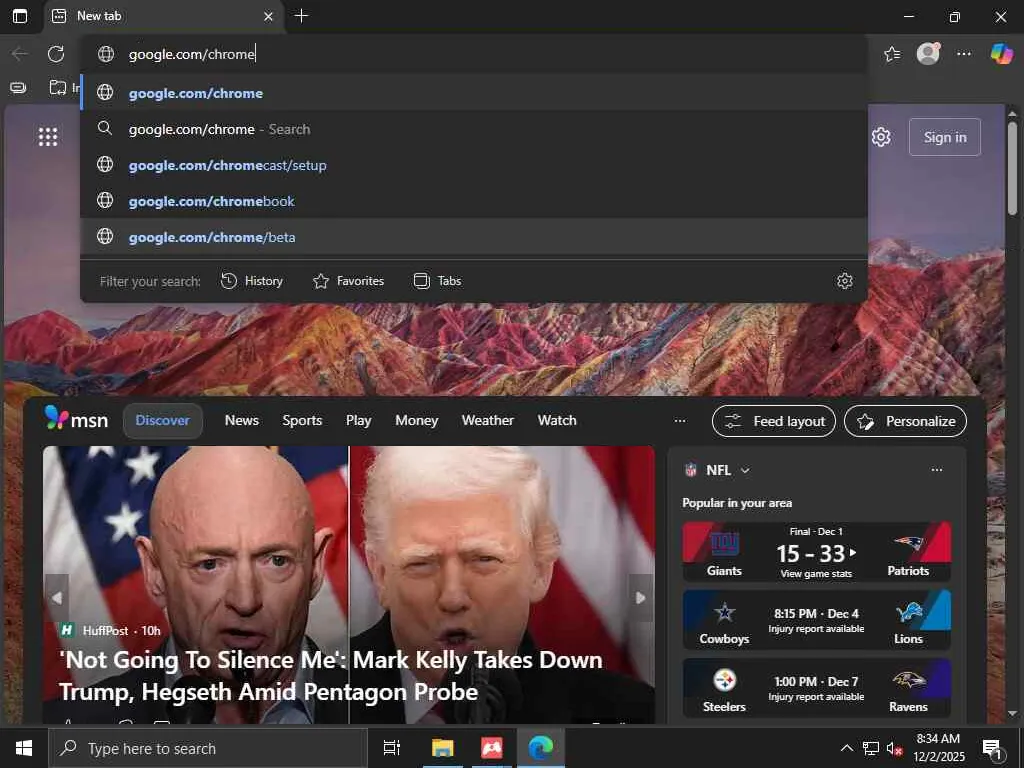This screenshot has height=768, width=1024.
Task: Open the Play tab
Action: (x=359, y=421)
